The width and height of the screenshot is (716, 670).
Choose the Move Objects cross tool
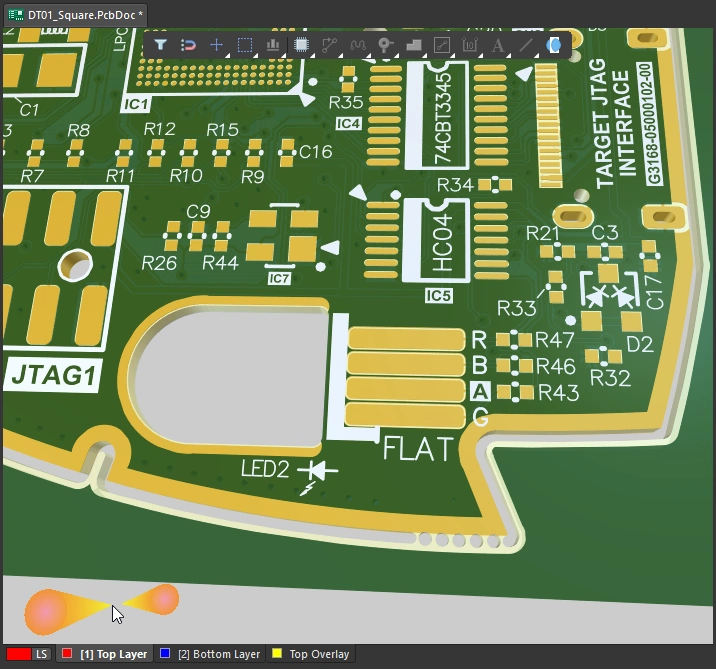click(216, 45)
